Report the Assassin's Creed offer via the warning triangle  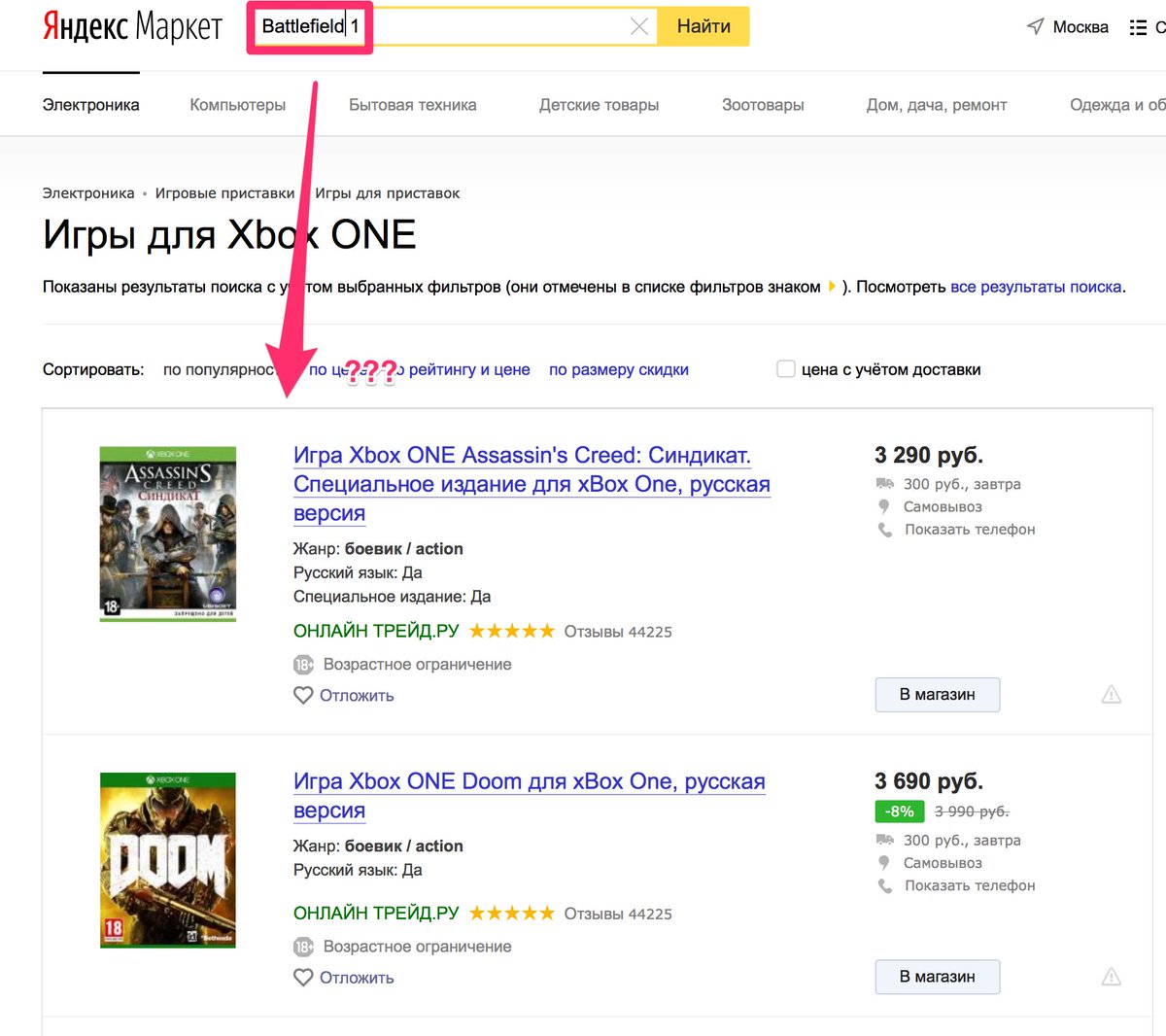[x=1111, y=694]
